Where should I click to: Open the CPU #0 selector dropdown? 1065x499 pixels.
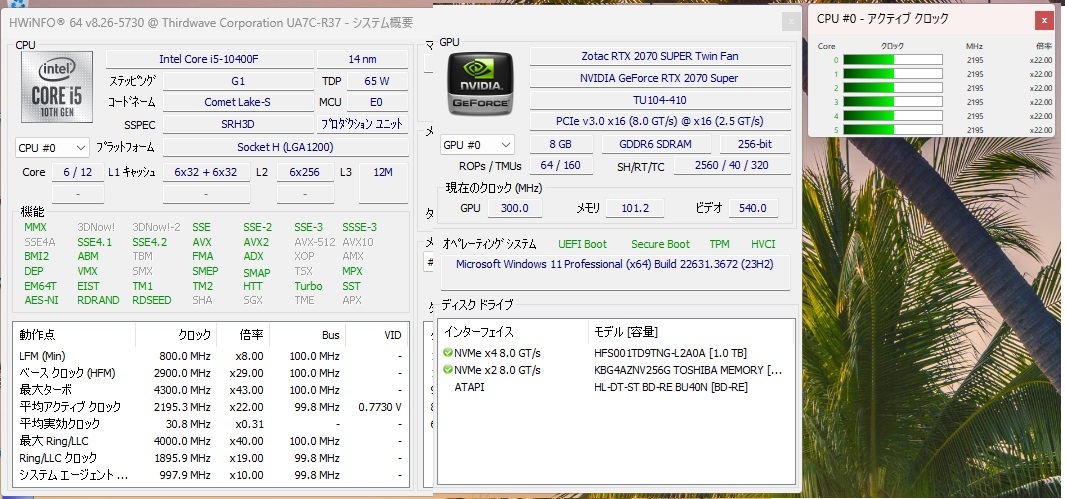click(52, 147)
